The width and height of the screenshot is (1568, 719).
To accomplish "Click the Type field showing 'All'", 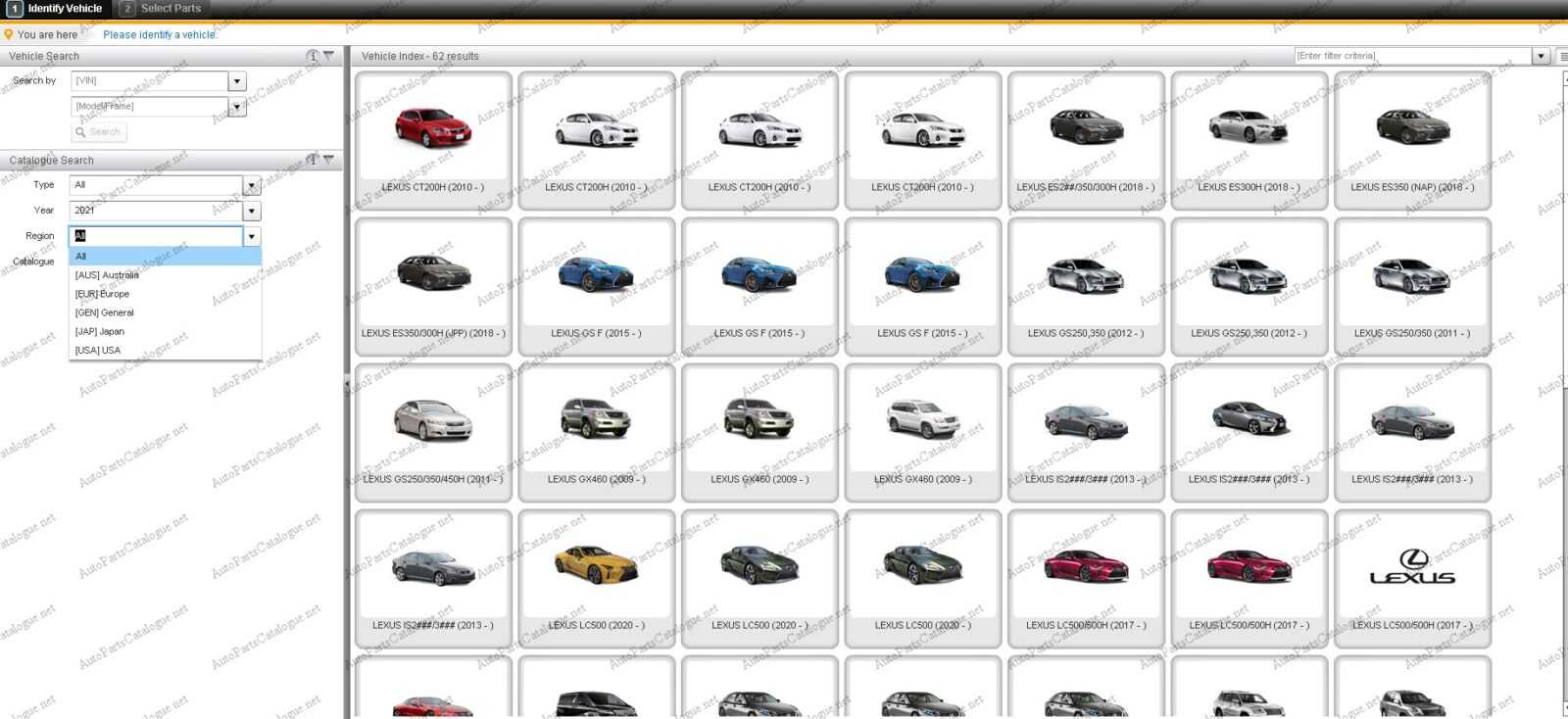I will [x=156, y=185].
